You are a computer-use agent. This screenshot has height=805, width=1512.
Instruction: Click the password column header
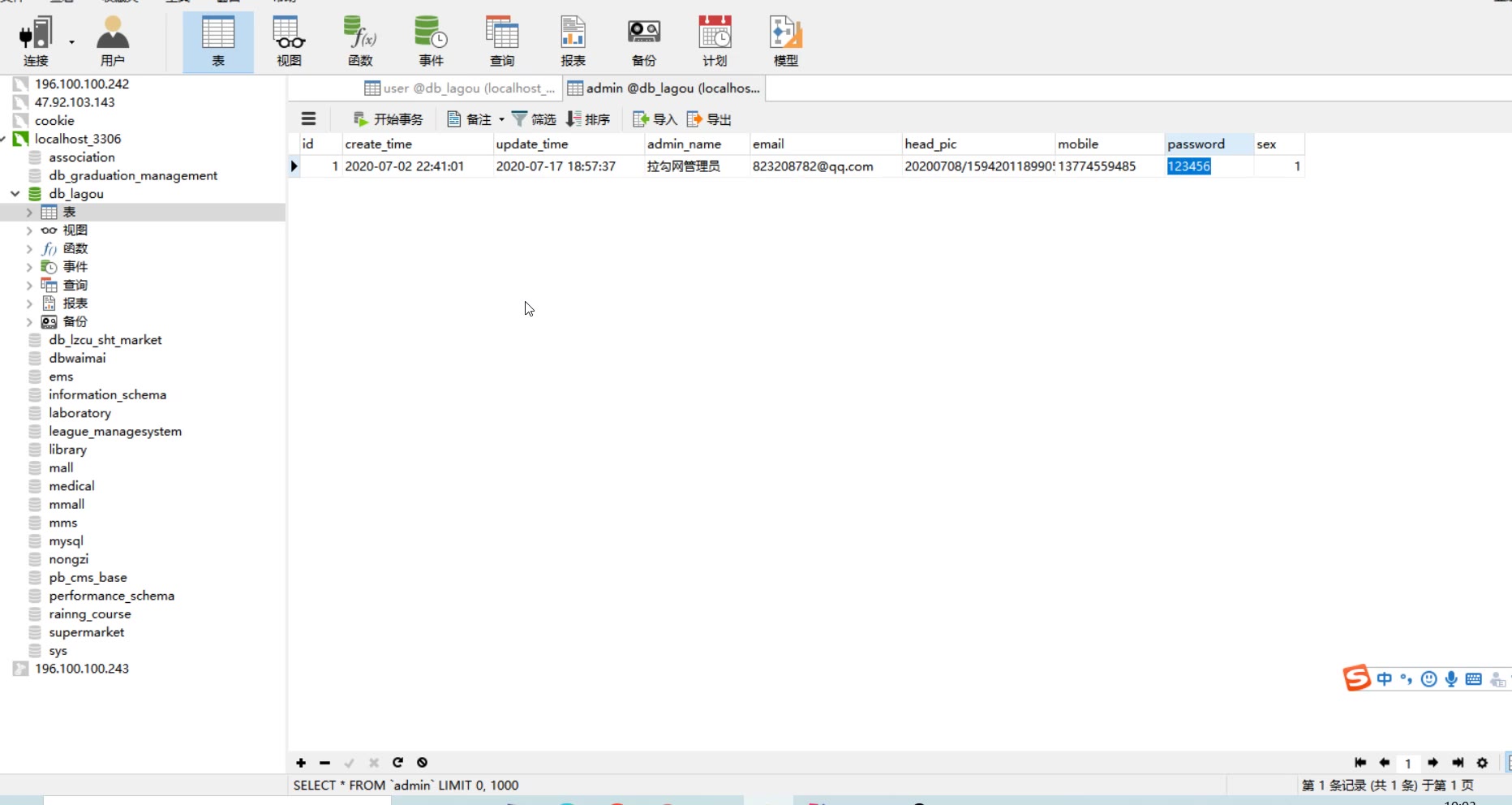pos(1209,144)
